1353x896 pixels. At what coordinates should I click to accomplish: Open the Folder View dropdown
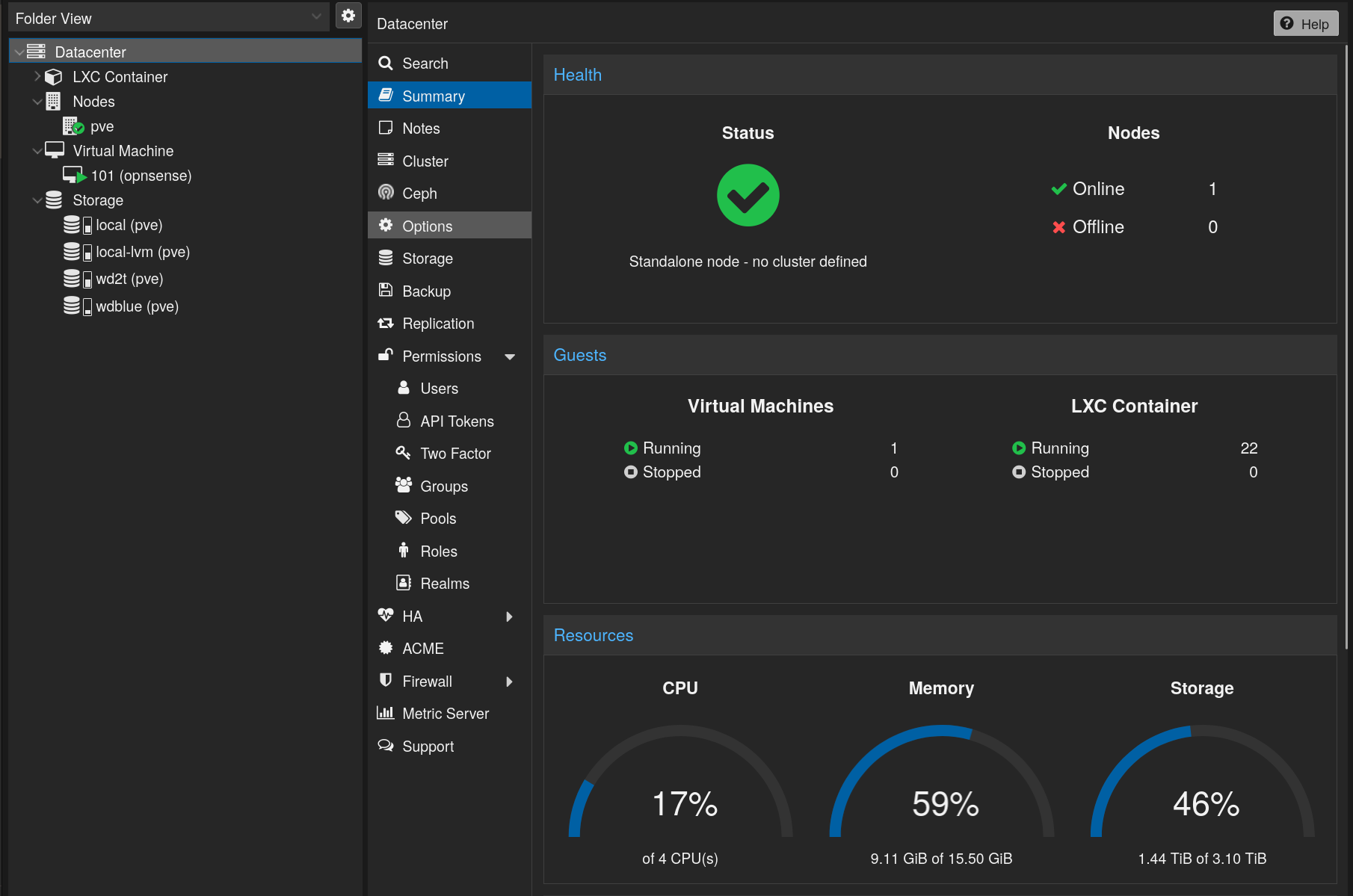316,17
